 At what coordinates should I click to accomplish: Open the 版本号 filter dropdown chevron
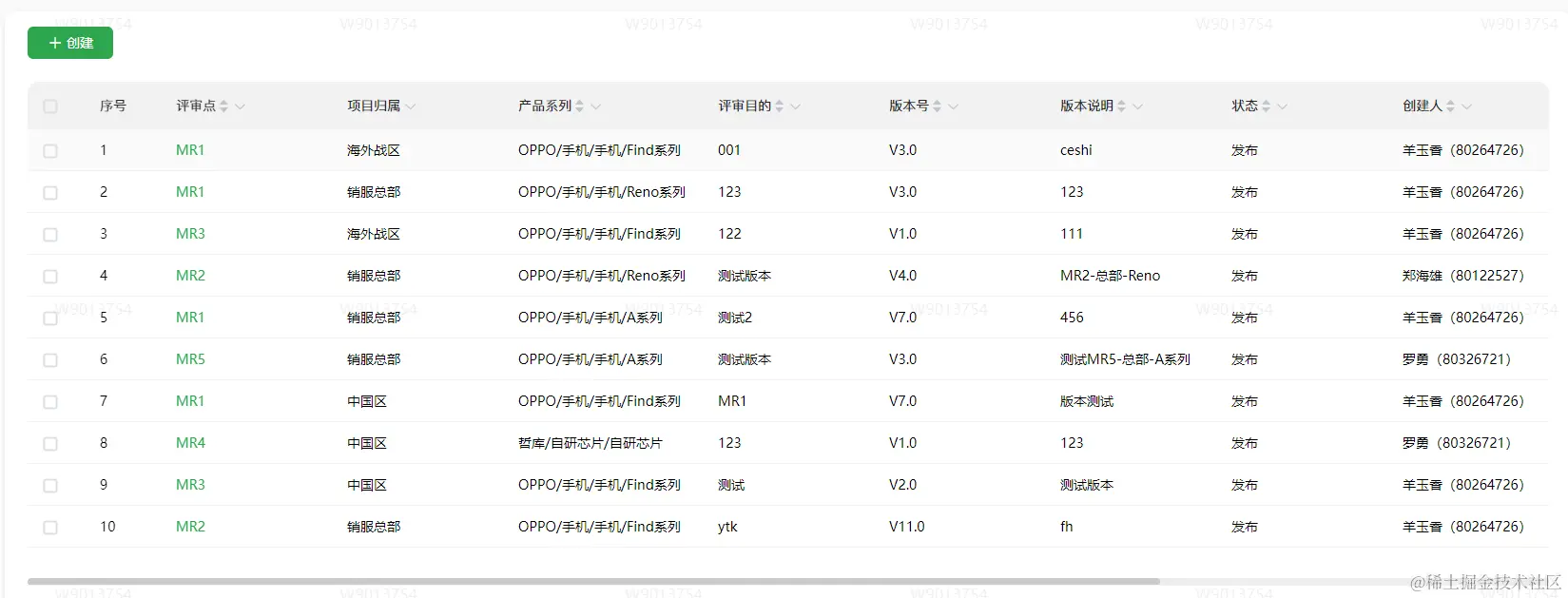954,106
